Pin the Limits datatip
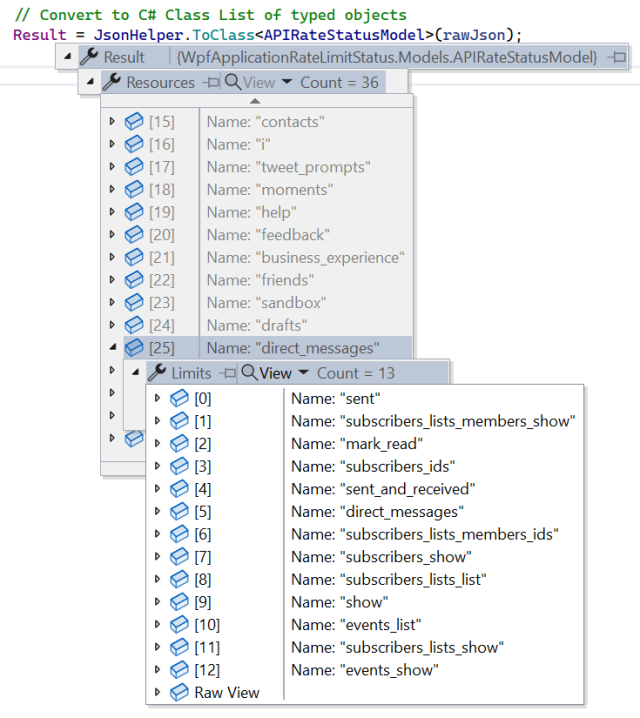 tap(228, 373)
